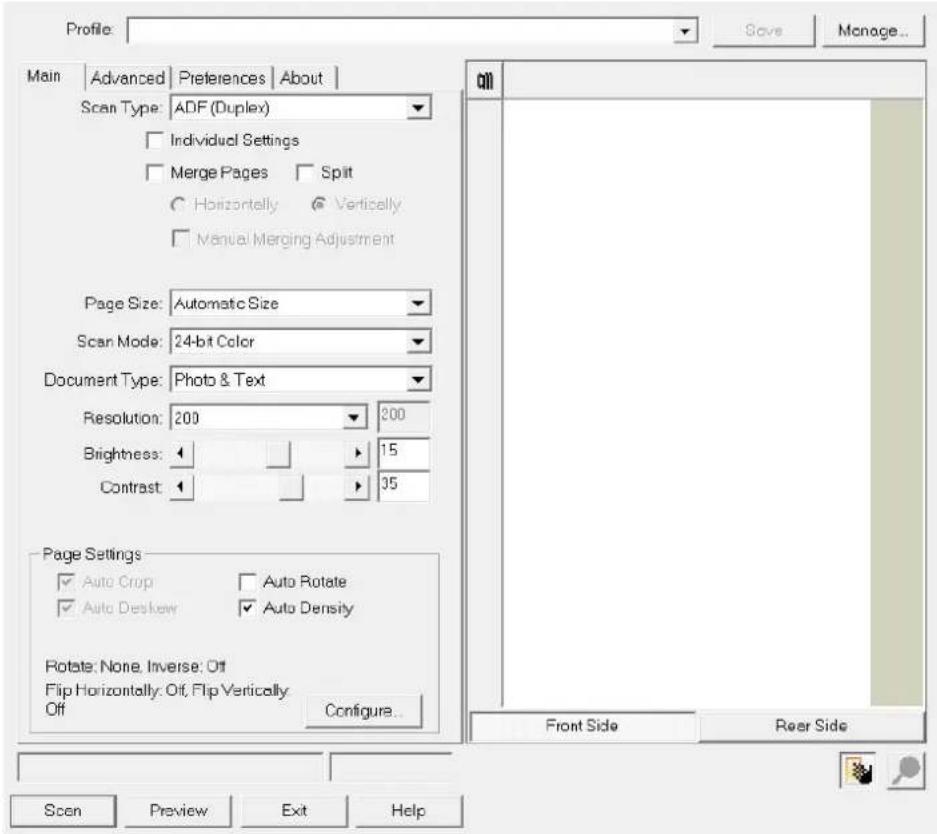Click the 'Rotate: None, Inverse: Off' text
The image size is (937, 834).
pos(135,666)
